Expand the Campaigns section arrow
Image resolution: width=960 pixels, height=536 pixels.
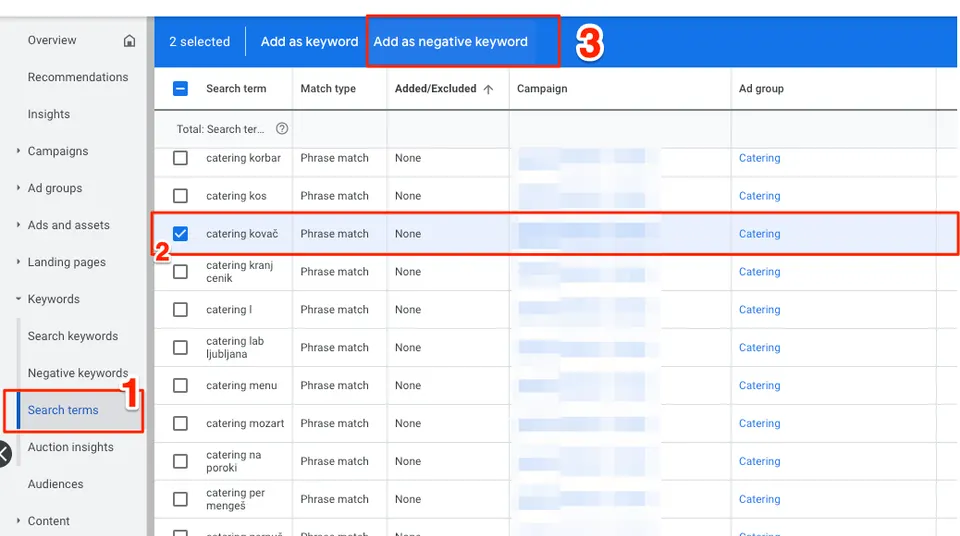coord(18,151)
